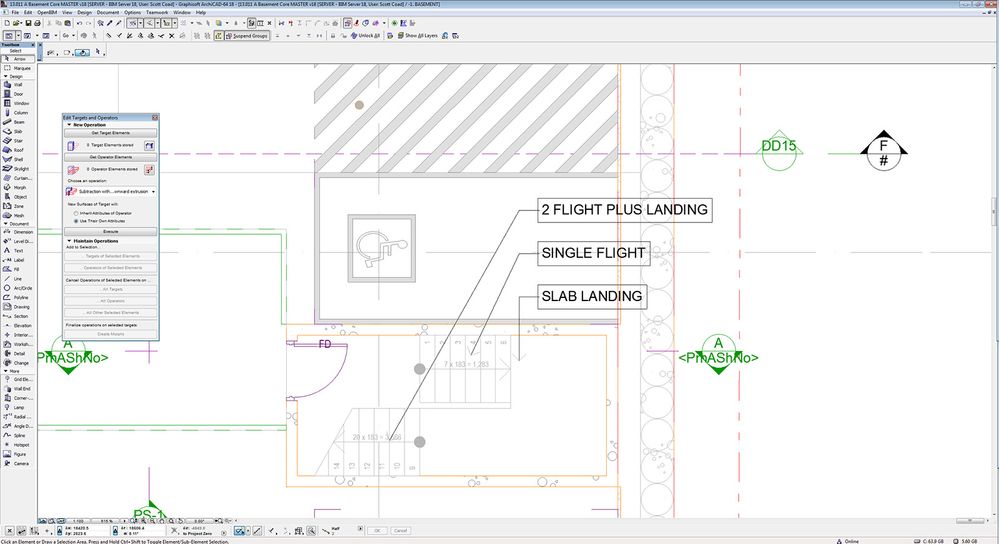Image resolution: width=999 pixels, height=544 pixels.
Task: Collapse the New Operation section
Action: (69, 125)
